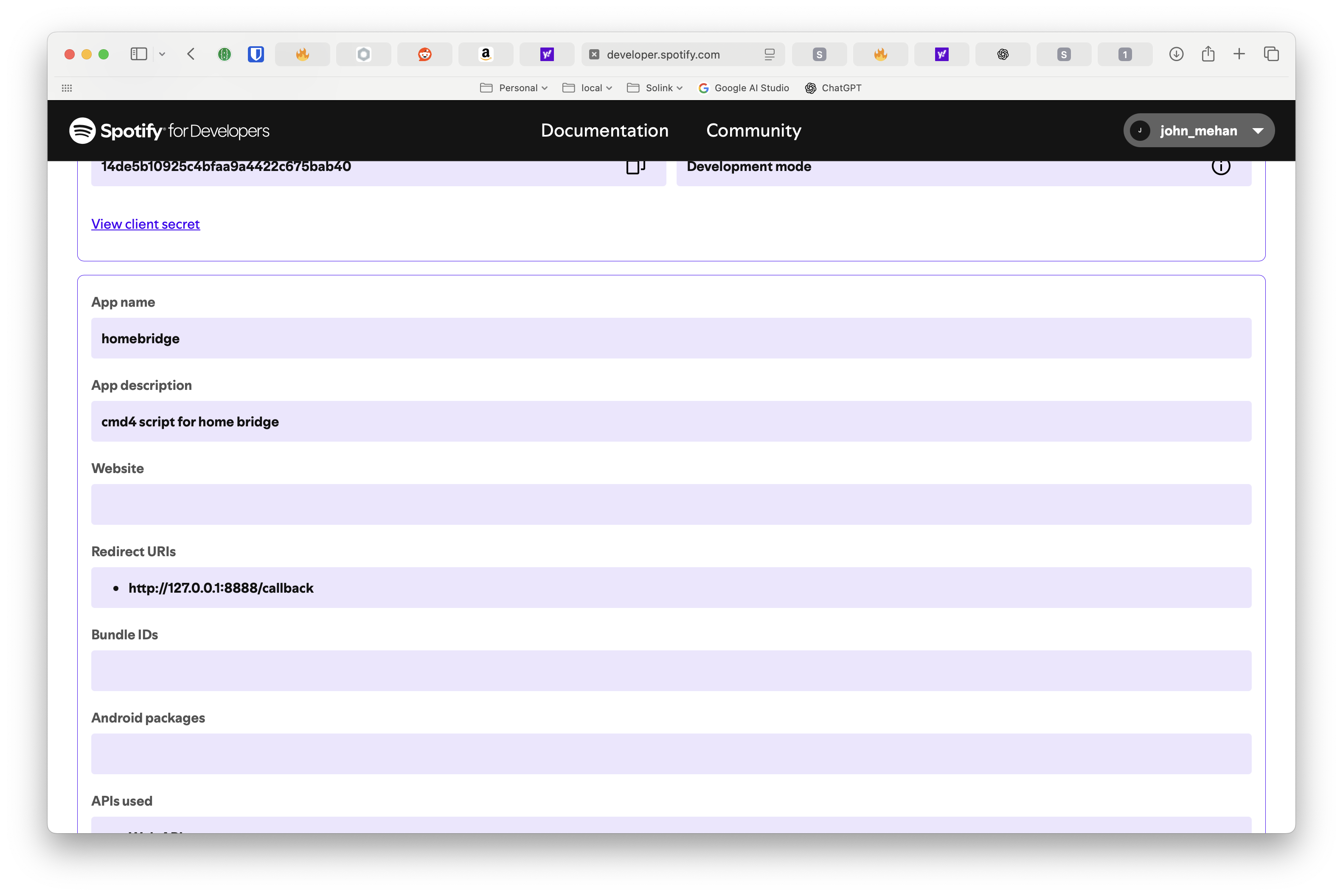Expand the Personal bookmarks folder
This screenshot has width=1343, height=896.
(x=514, y=88)
